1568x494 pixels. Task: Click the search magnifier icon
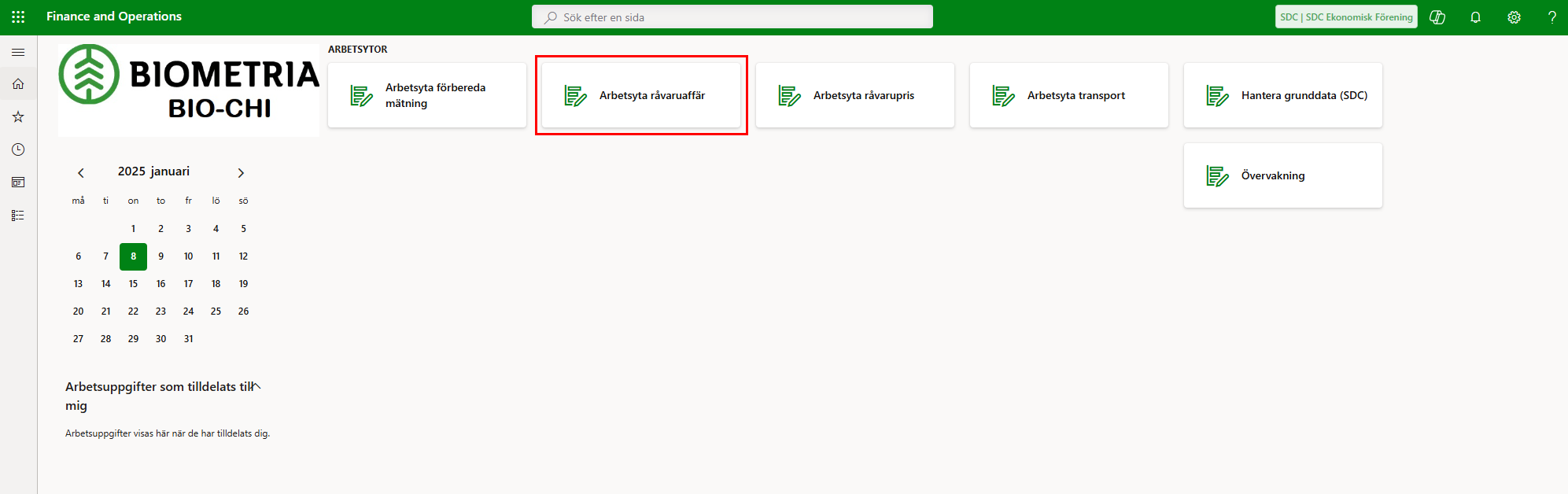(551, 17)
